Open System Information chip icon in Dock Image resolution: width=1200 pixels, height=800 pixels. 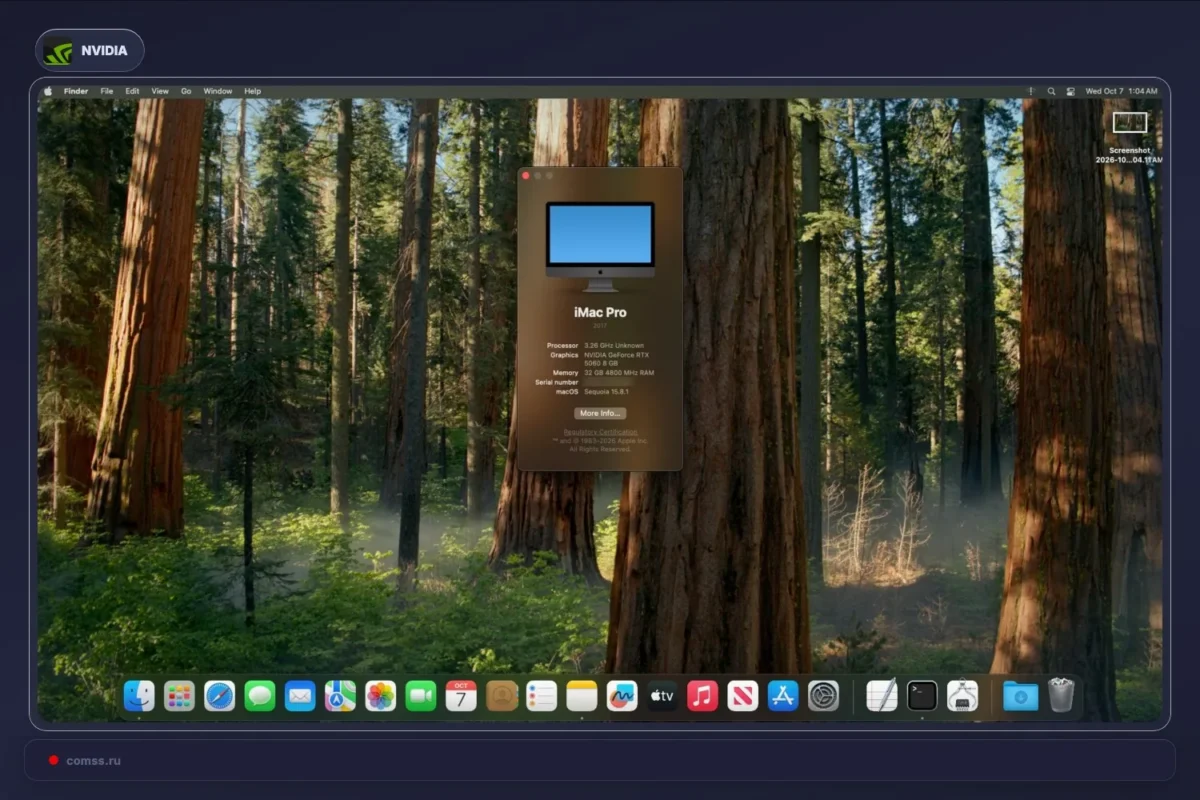pos(962,695)
